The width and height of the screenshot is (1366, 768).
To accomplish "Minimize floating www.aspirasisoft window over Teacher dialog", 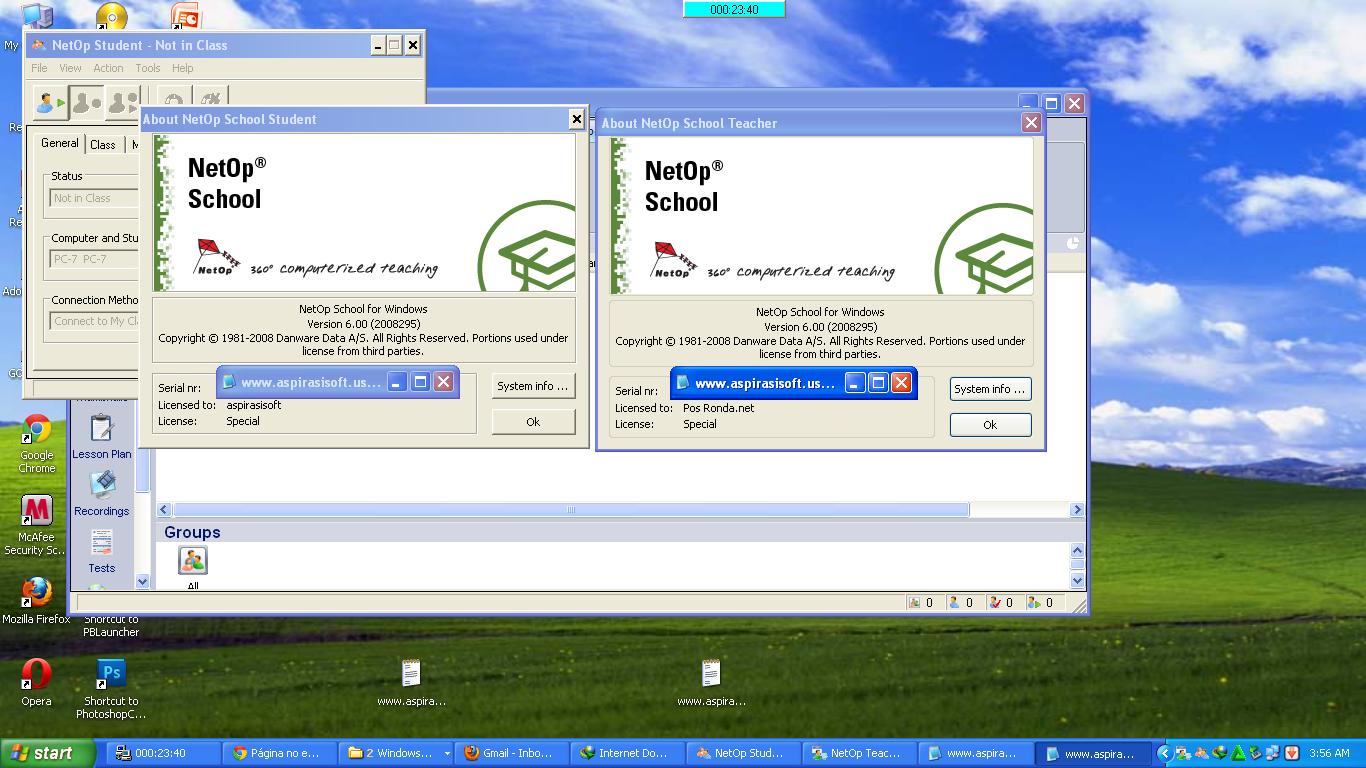I will coord(854,383).
